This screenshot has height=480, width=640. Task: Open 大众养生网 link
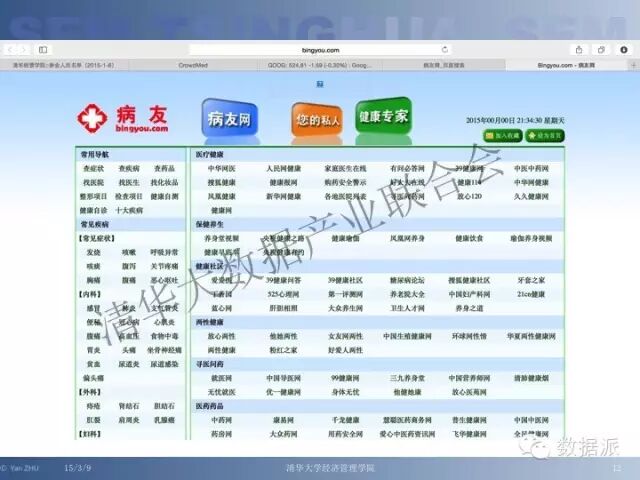345,308
